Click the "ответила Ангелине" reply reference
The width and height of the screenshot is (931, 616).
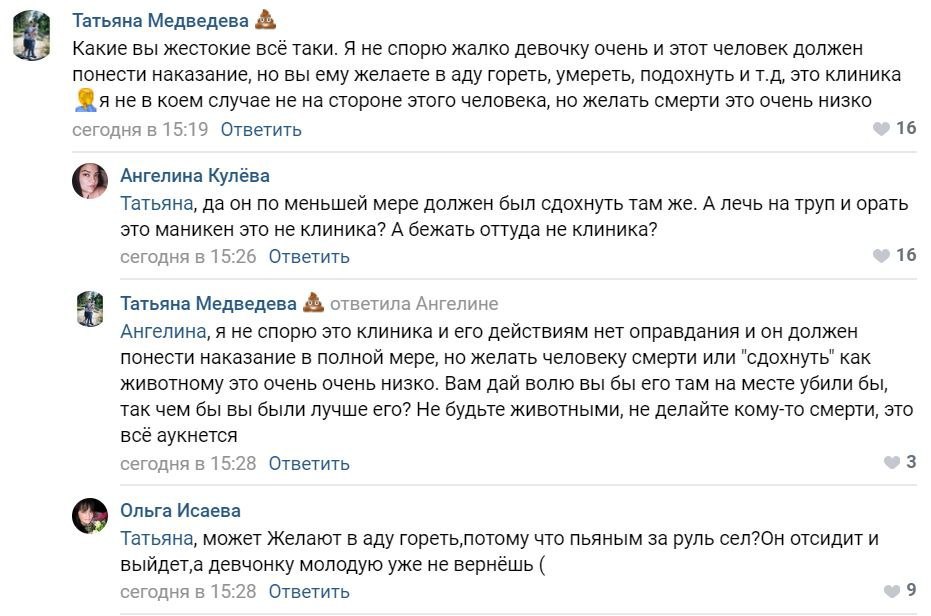[x=414, y=303]
